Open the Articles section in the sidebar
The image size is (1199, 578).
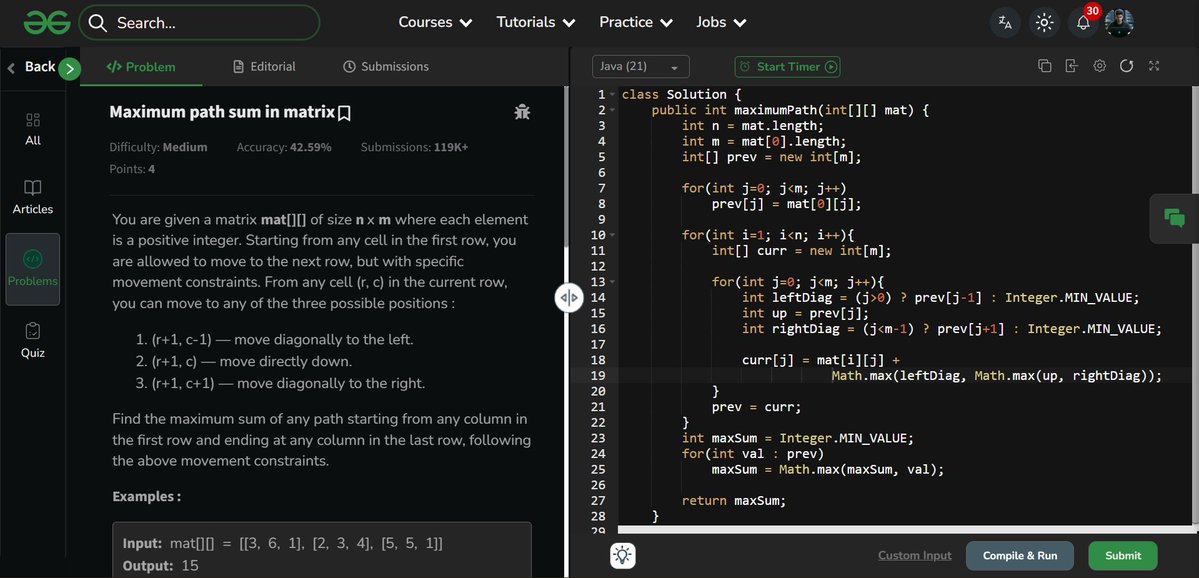pos(33,194)
